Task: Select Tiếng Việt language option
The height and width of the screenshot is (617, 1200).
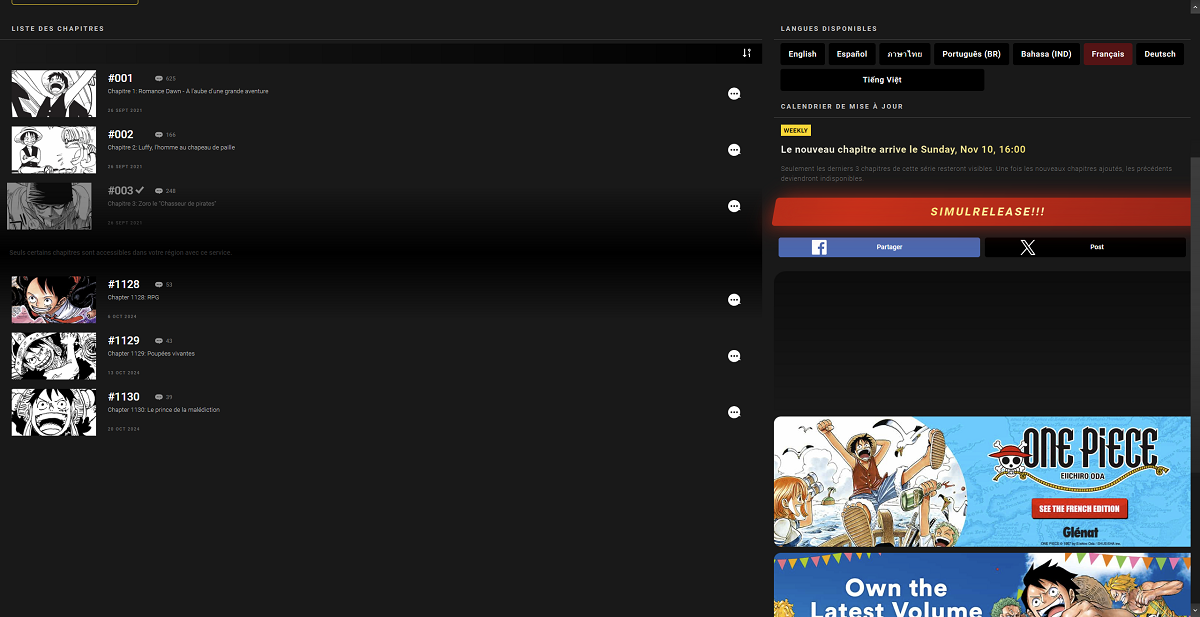Action: 881,80
